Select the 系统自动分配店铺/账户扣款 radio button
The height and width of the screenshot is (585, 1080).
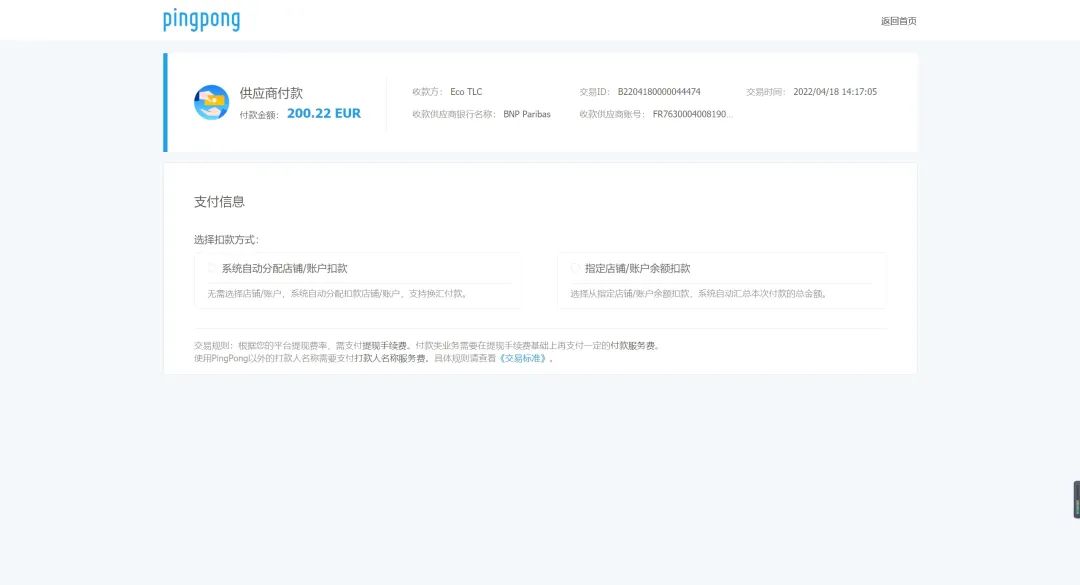(x=211, y=267)
